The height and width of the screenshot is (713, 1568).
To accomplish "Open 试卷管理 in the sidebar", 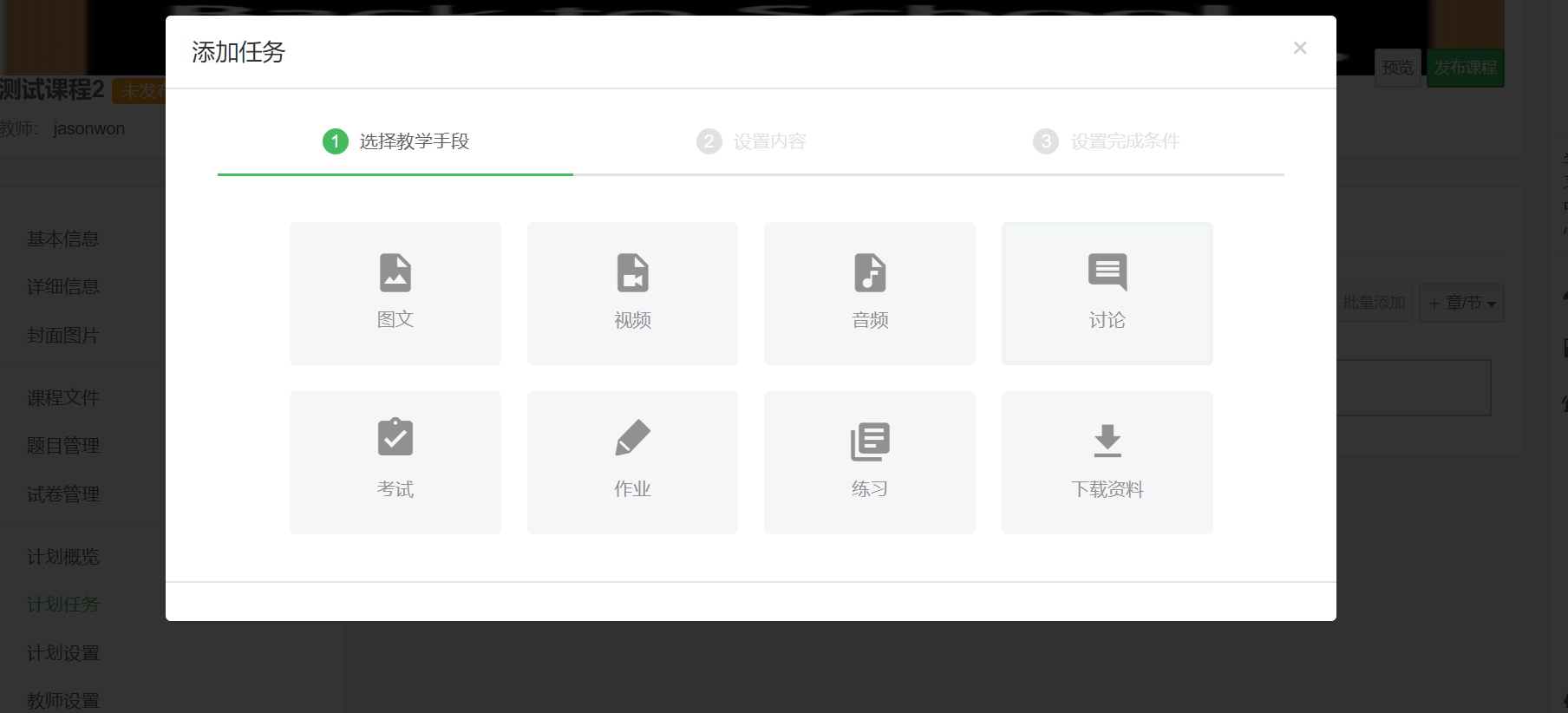I will click(x=63, y=494).
